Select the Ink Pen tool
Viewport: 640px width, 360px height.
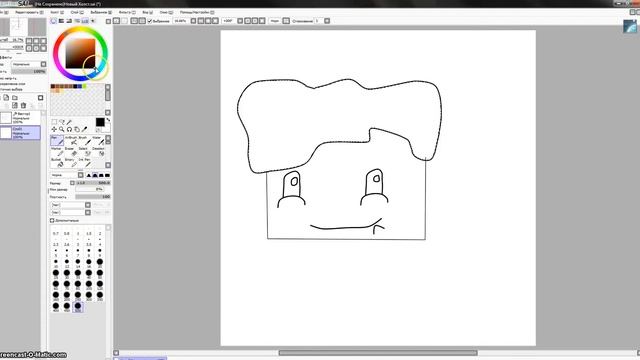pyautogui.click(x=85, y=162)
